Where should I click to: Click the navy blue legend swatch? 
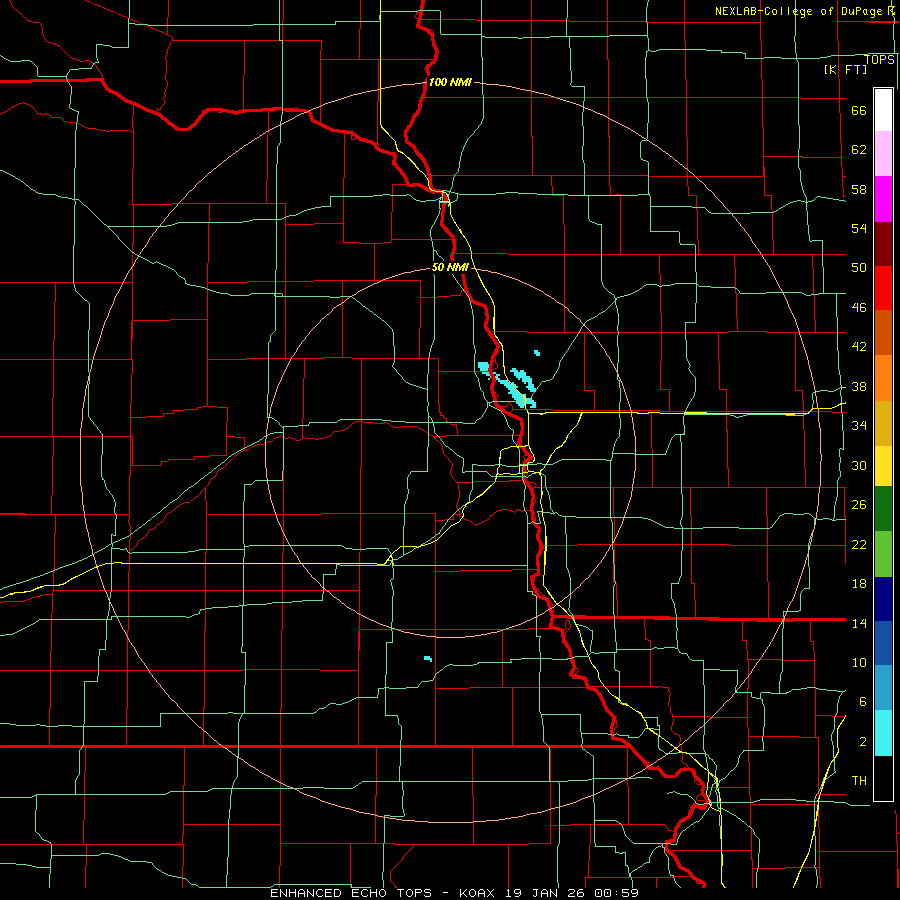(883, 599)
